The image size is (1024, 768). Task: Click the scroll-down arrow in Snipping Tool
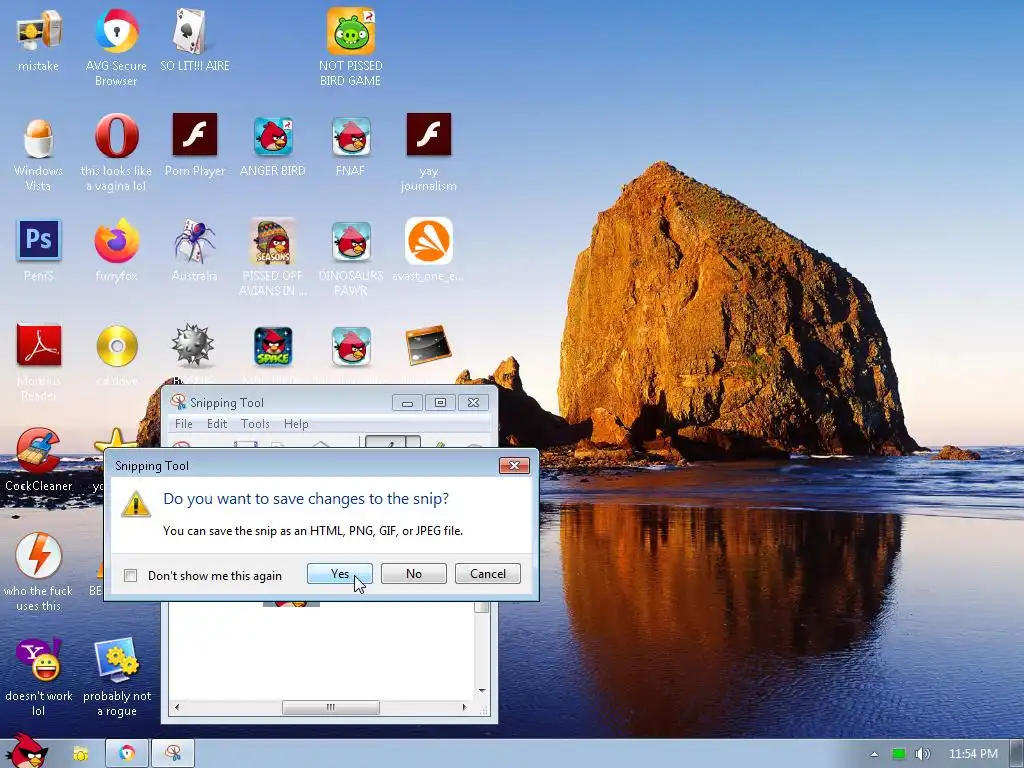click(x=482, y=690)
